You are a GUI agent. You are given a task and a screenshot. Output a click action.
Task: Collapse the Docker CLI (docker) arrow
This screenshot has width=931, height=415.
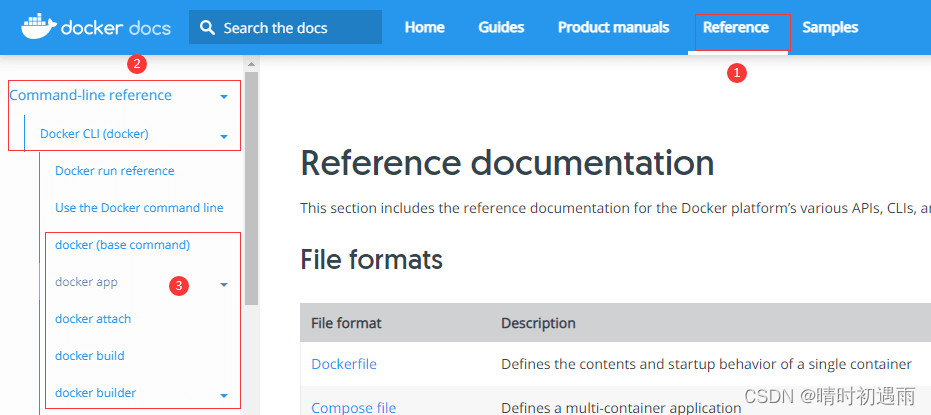224,136
